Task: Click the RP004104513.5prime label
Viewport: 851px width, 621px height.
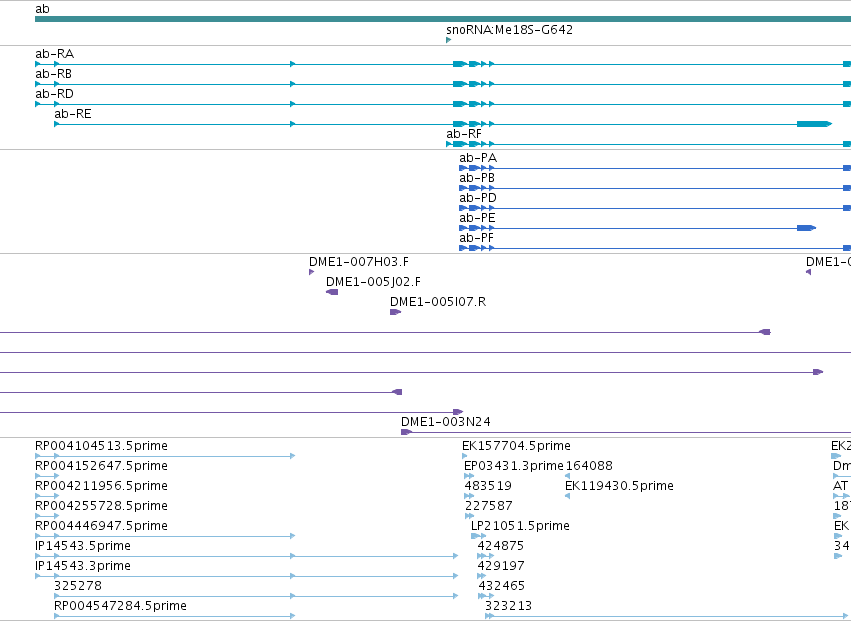Action: tap(101, 446)
